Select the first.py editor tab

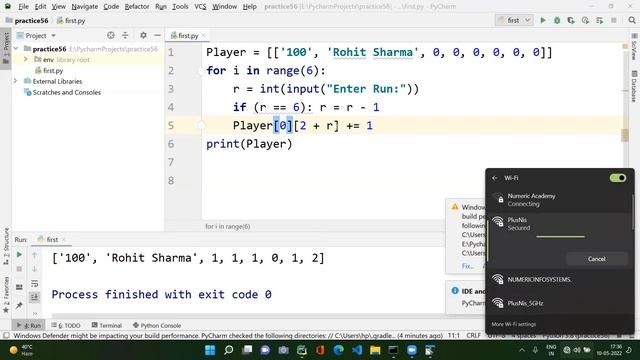187,36
